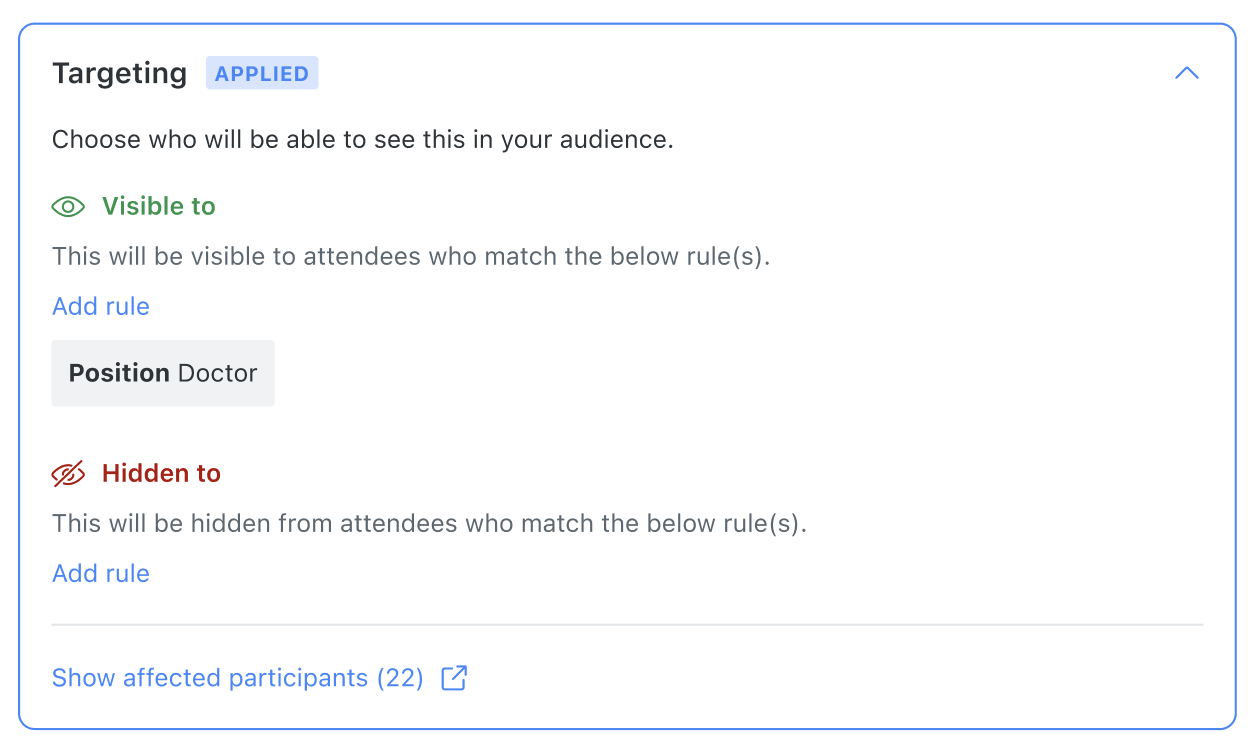Click the APPLIED status badge

pyautogui.click(x=262, y=73)
